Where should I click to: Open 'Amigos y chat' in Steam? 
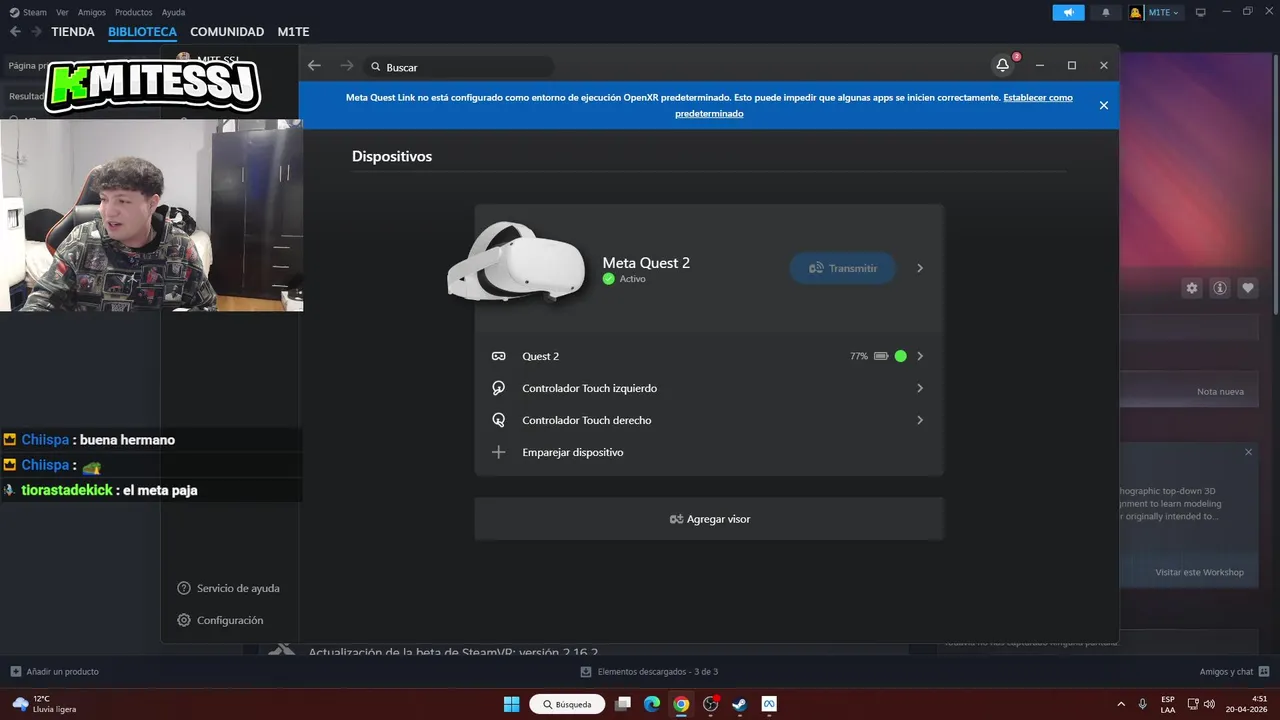1234,671
